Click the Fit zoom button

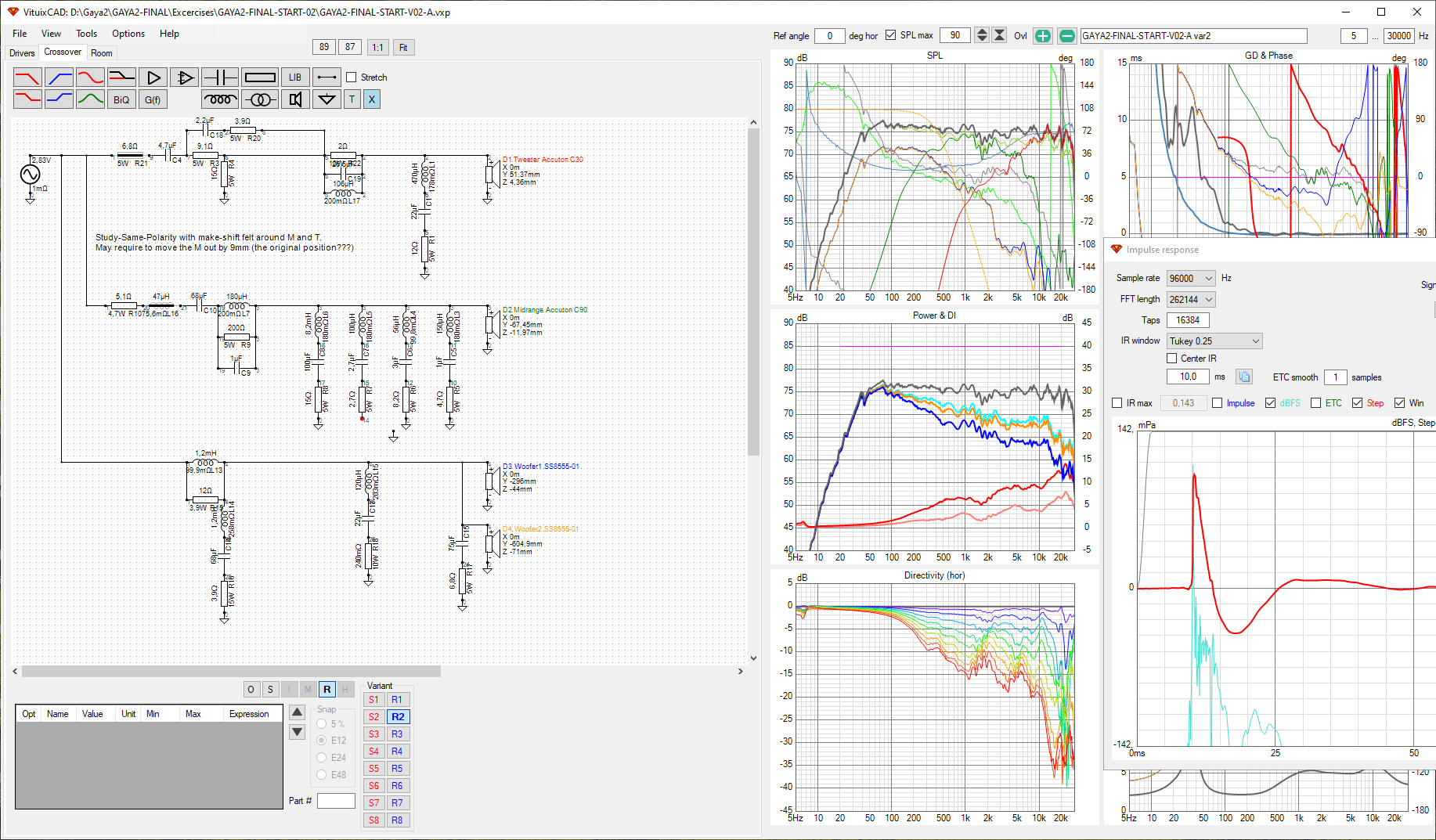403,47
